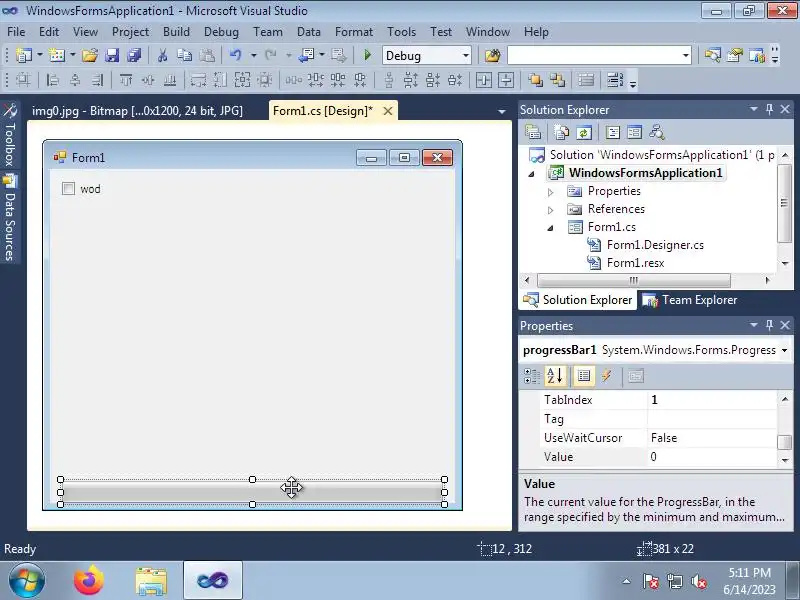Click the Save All icon
The height and width of the screenshot is (600, 800).
(x=134, y=55)
